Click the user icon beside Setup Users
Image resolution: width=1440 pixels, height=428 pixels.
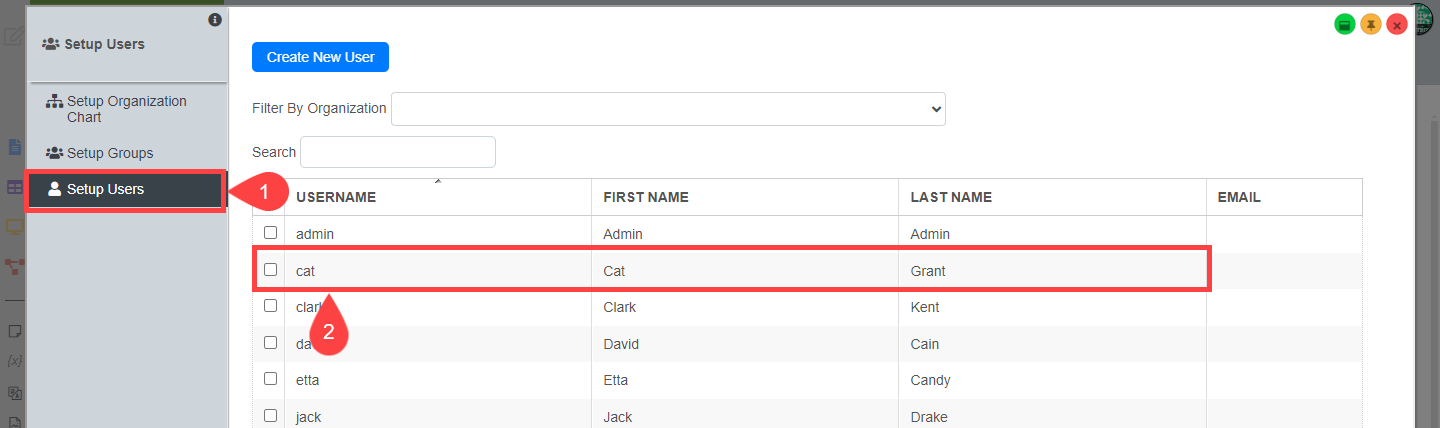pyautogui.click(x=55, y=189)
